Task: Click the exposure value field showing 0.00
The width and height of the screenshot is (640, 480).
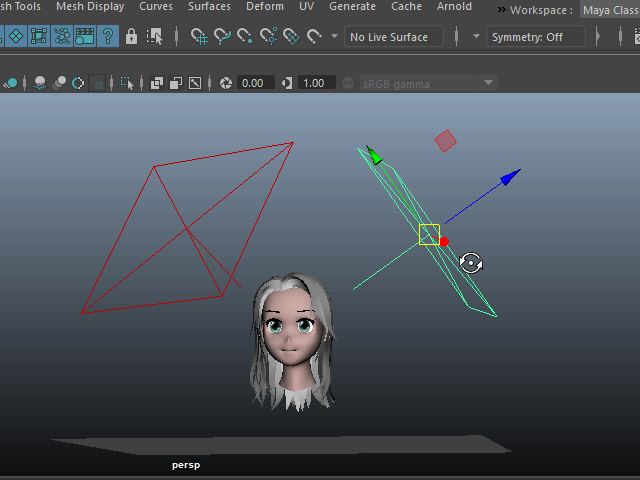Action: click(x=253, y=83)
